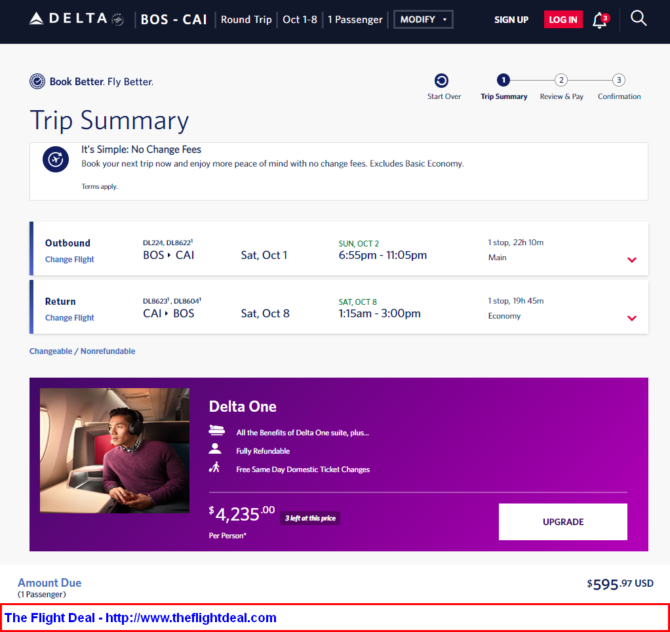Click the LOG IN button
The height and width of the screenshot is (632, 670).
[563, 20]
